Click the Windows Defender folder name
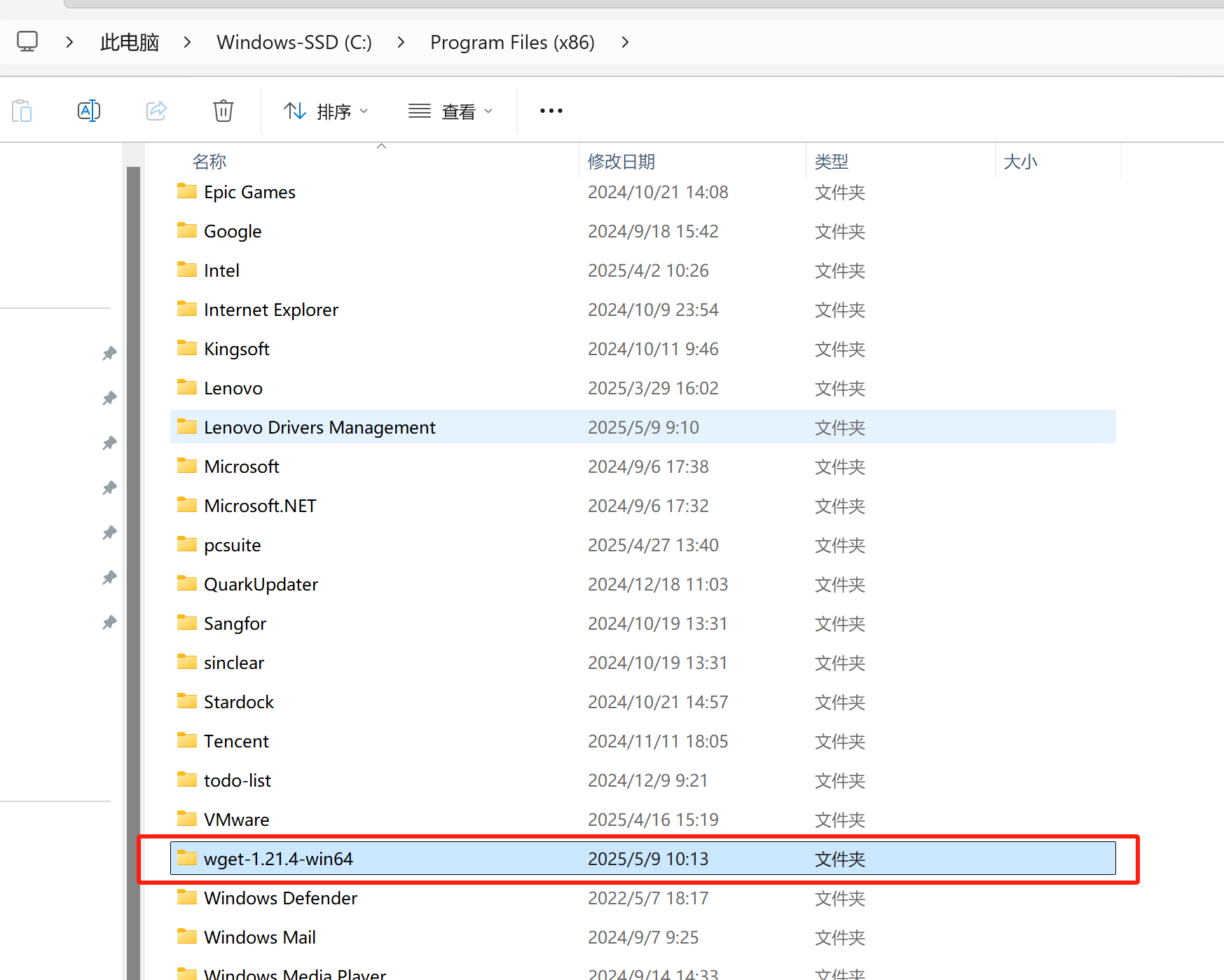1224x980 pixels. coord(280,898)
